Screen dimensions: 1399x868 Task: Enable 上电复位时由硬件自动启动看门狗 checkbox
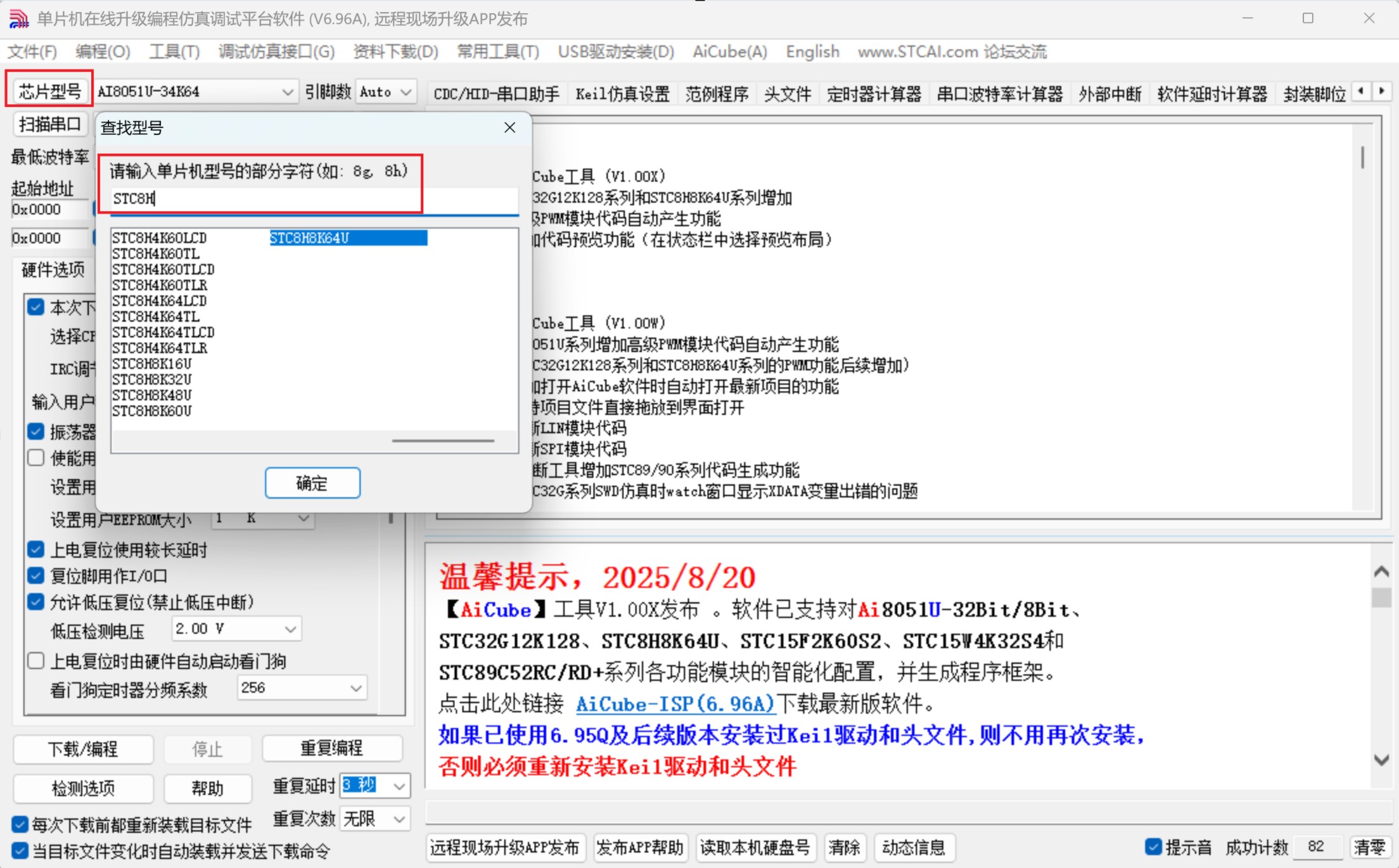[36, 661]
